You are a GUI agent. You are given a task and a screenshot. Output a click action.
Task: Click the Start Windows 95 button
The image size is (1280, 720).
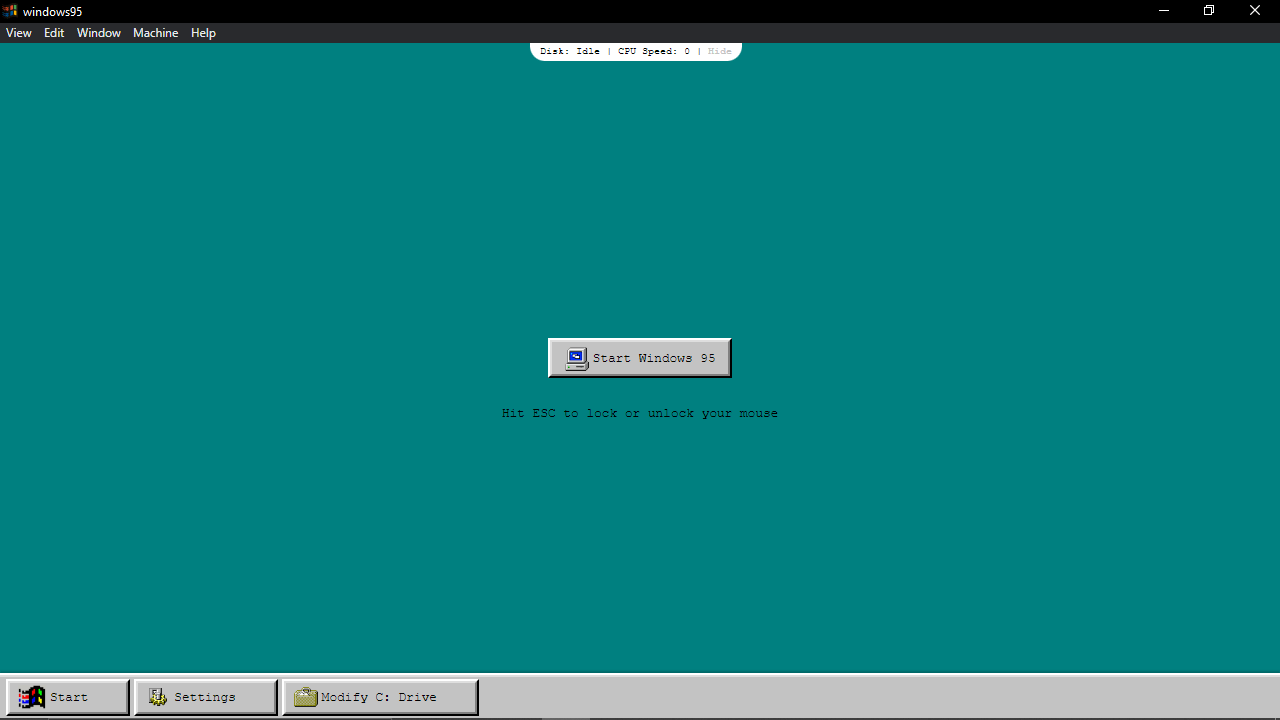(640, 358)
